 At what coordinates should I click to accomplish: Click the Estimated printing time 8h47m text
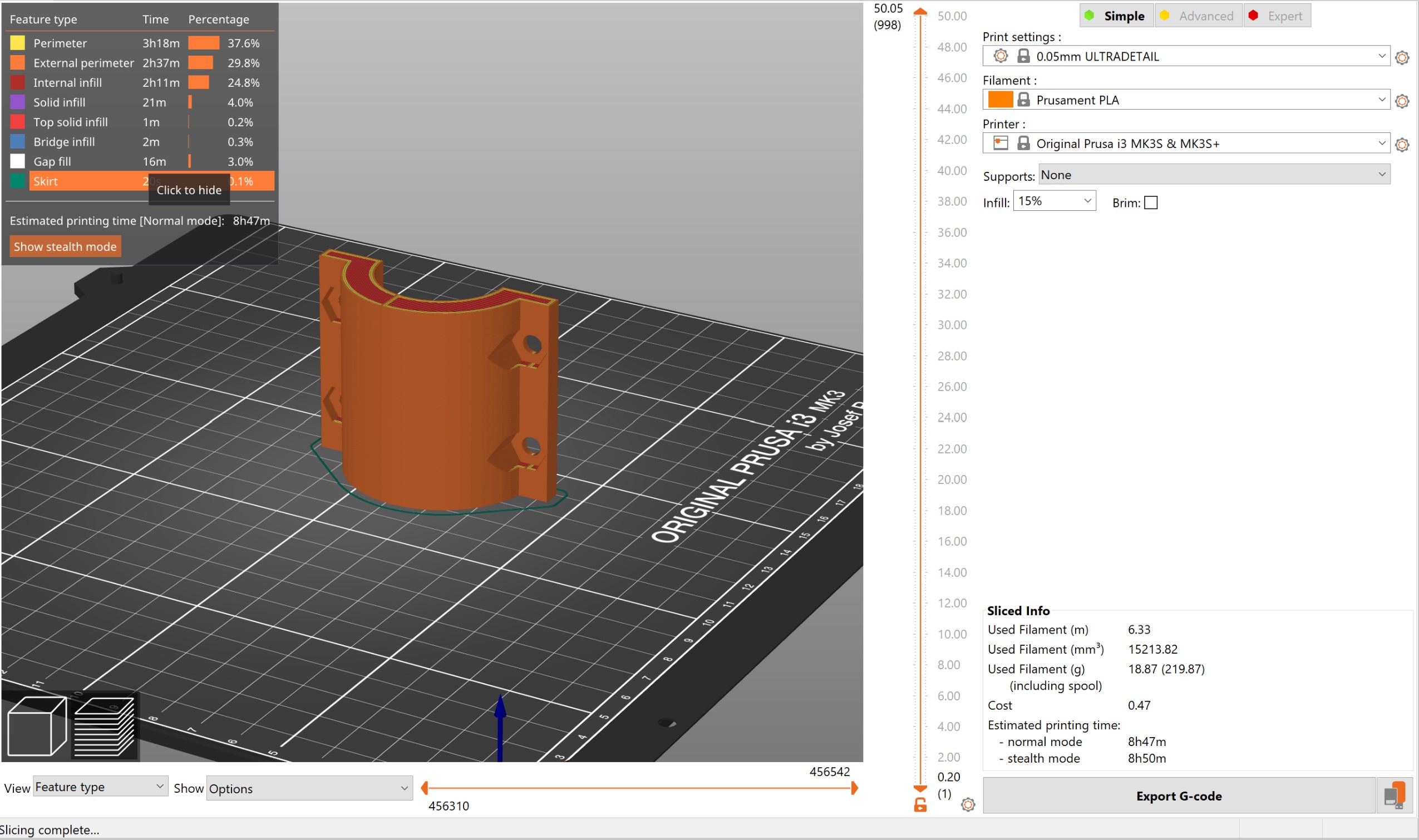pos(139,221)
